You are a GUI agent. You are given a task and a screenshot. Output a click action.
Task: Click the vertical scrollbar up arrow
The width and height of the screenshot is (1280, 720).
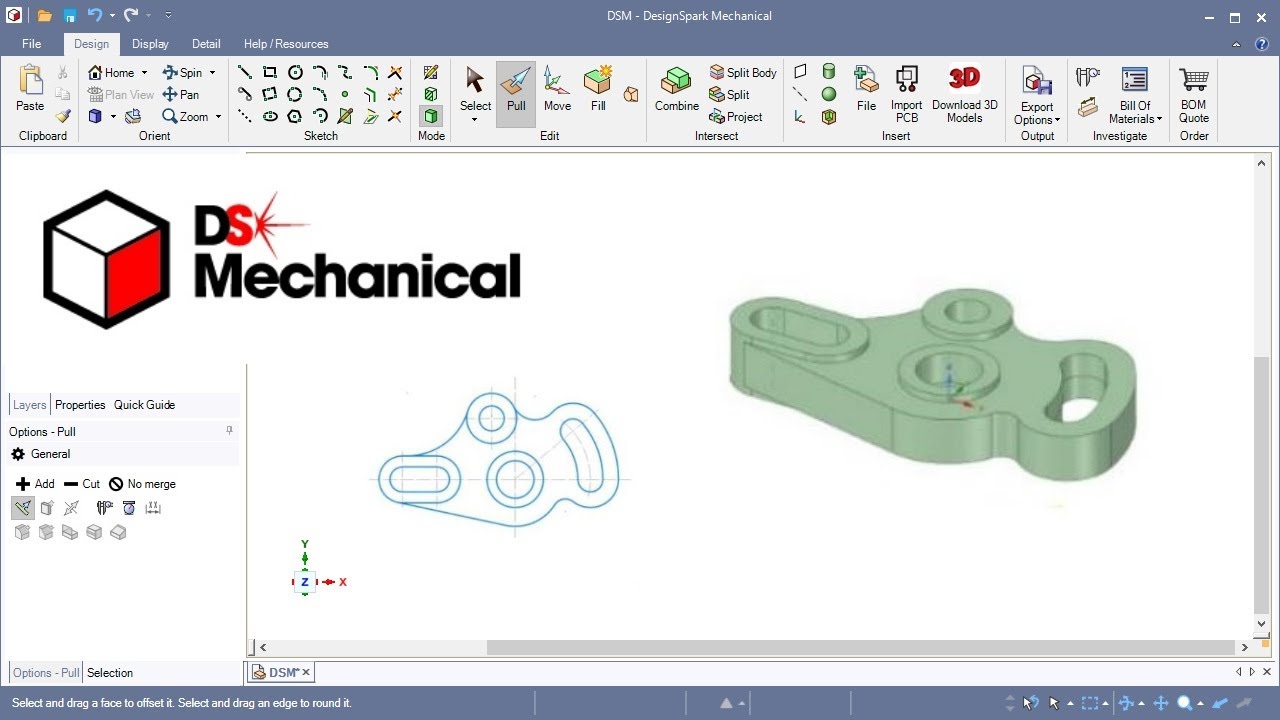[x=1262, y=163]
